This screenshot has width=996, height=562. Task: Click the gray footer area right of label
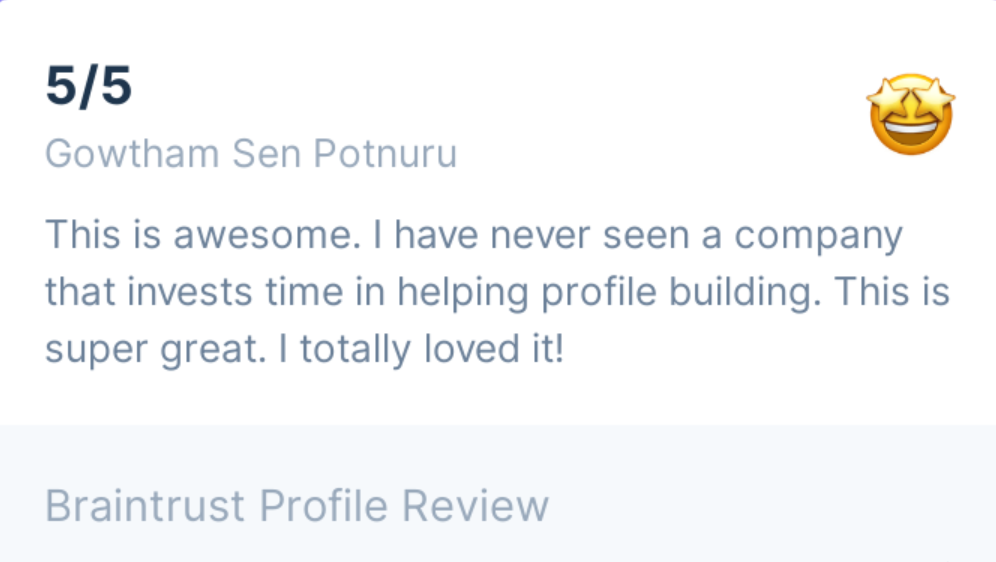(772, 506)
